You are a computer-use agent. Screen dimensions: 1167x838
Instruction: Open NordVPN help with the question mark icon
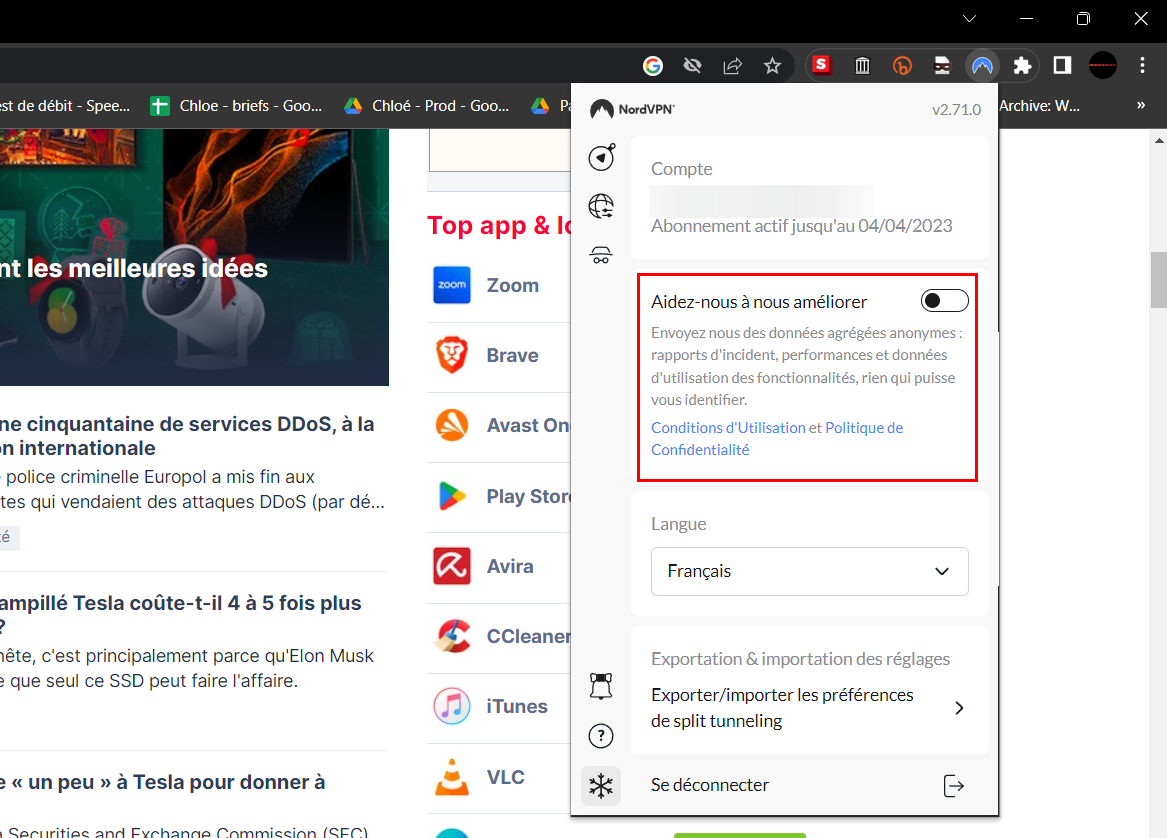[x=600, y=736]
